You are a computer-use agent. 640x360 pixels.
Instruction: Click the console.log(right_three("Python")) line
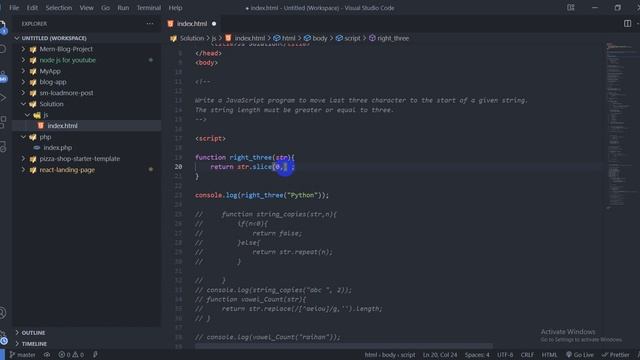click(x=262, y=195)
